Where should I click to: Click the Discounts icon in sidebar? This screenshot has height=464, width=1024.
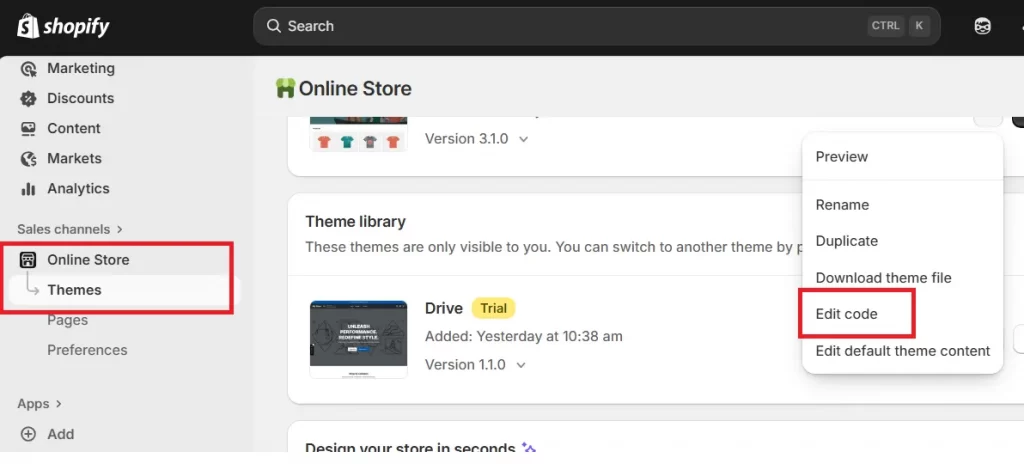28,99
